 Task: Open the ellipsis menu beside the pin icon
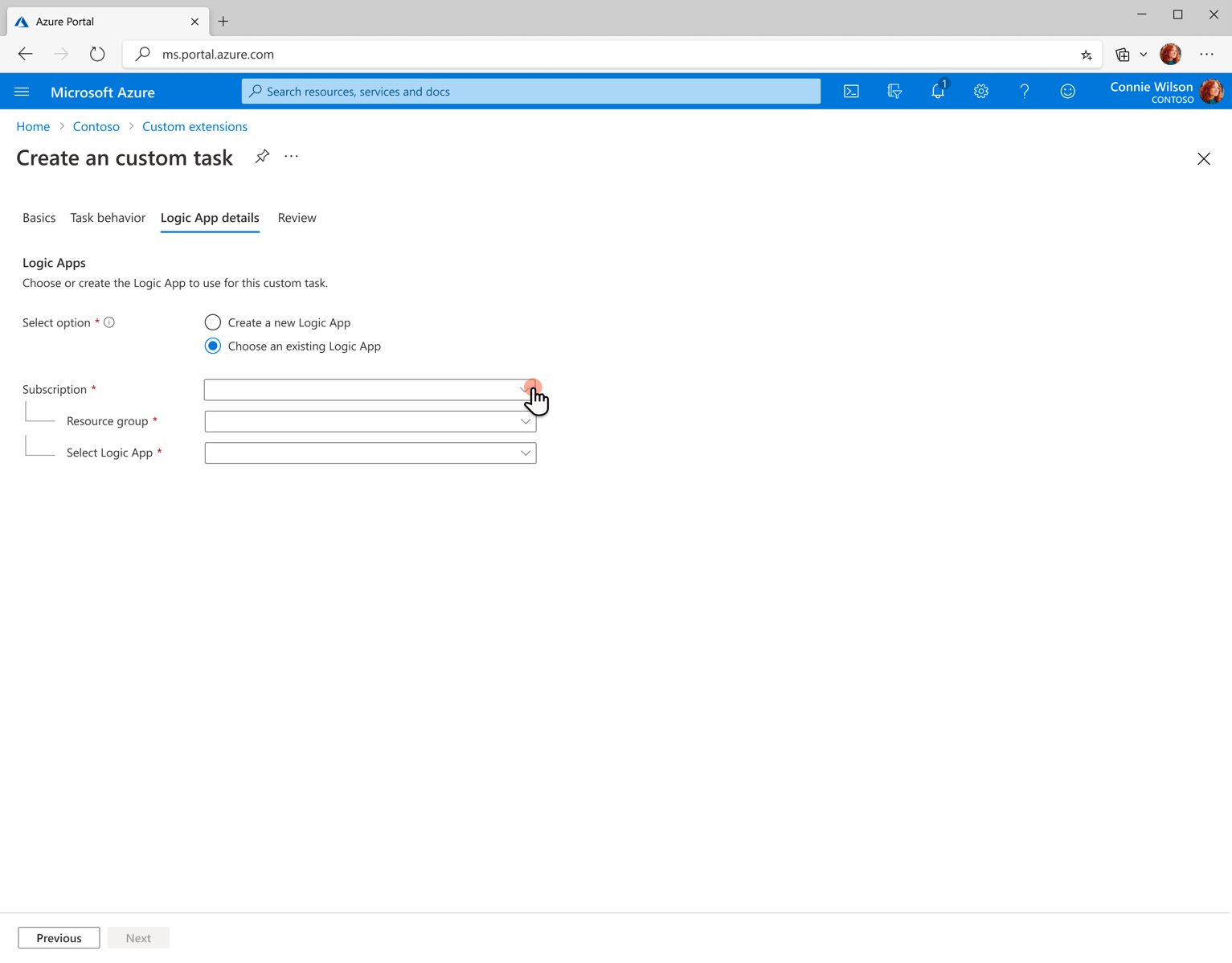point(291,156)
